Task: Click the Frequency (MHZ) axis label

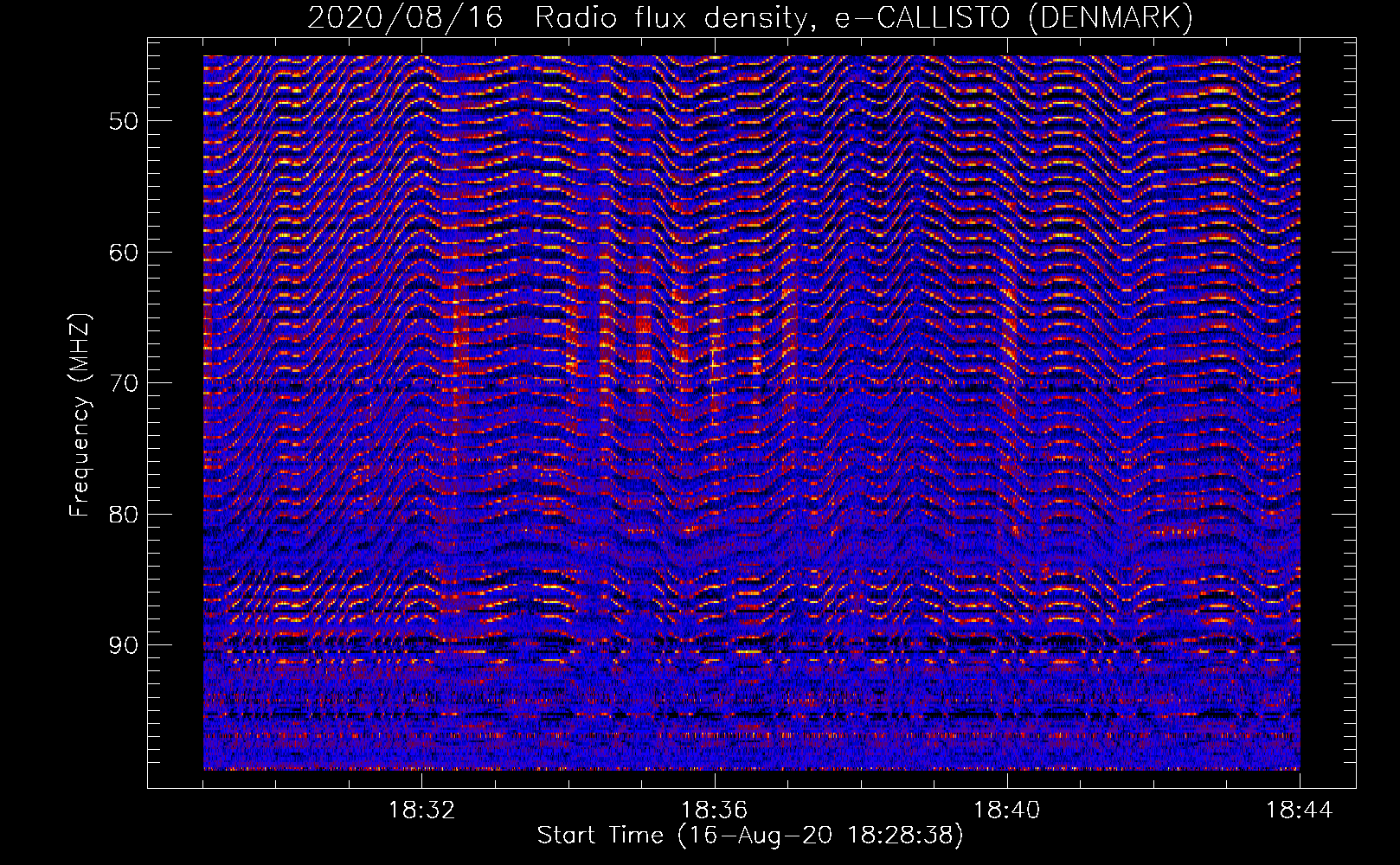Action: click(x=80, y=415)
